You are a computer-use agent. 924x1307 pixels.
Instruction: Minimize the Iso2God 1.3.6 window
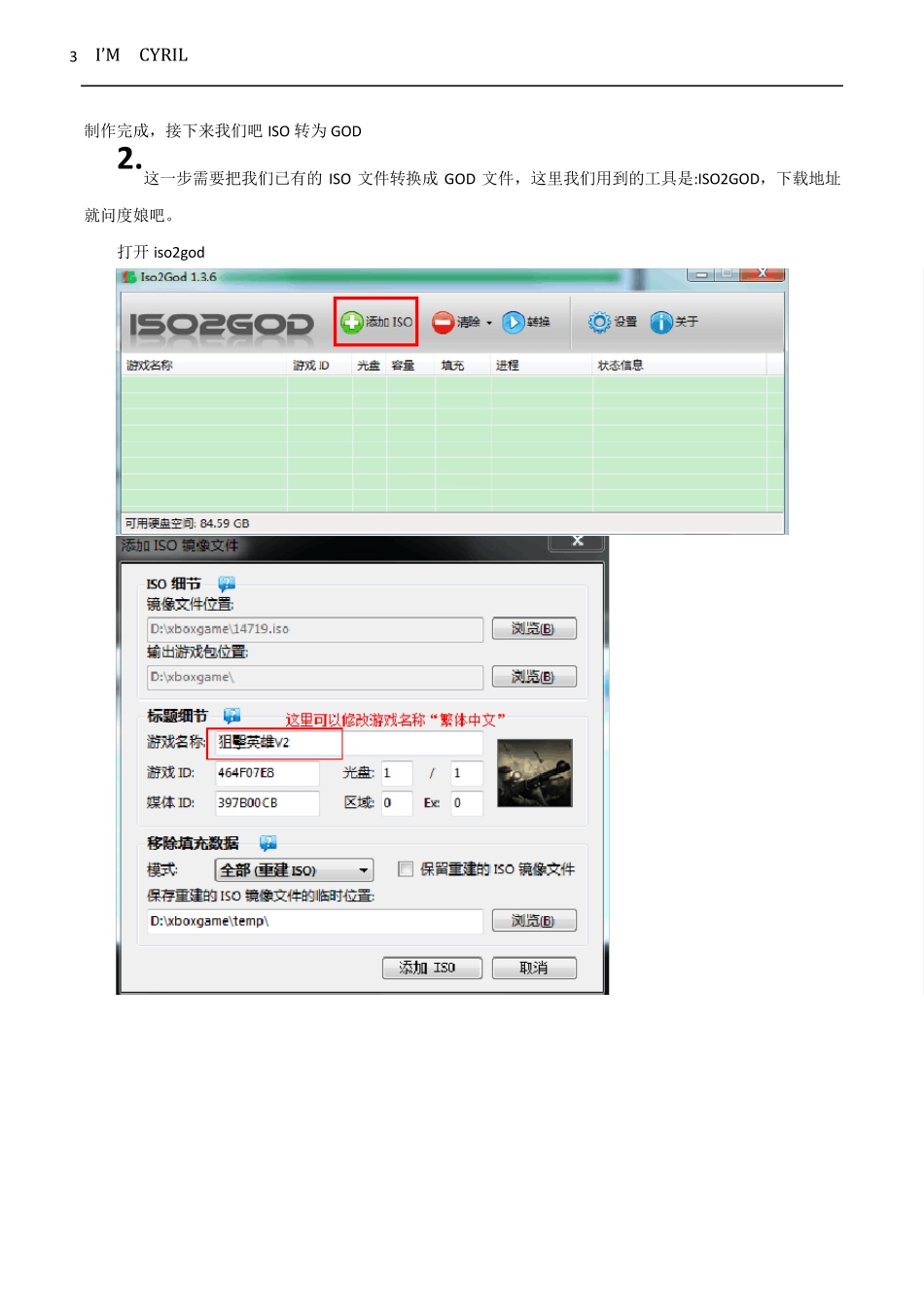(700, 275)
